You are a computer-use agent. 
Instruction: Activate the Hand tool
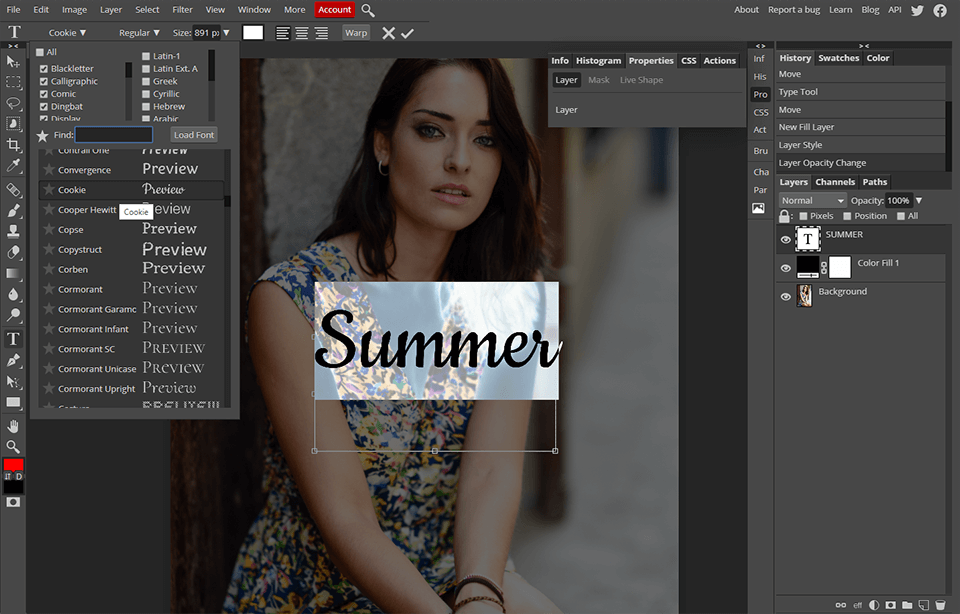point(14,427)
